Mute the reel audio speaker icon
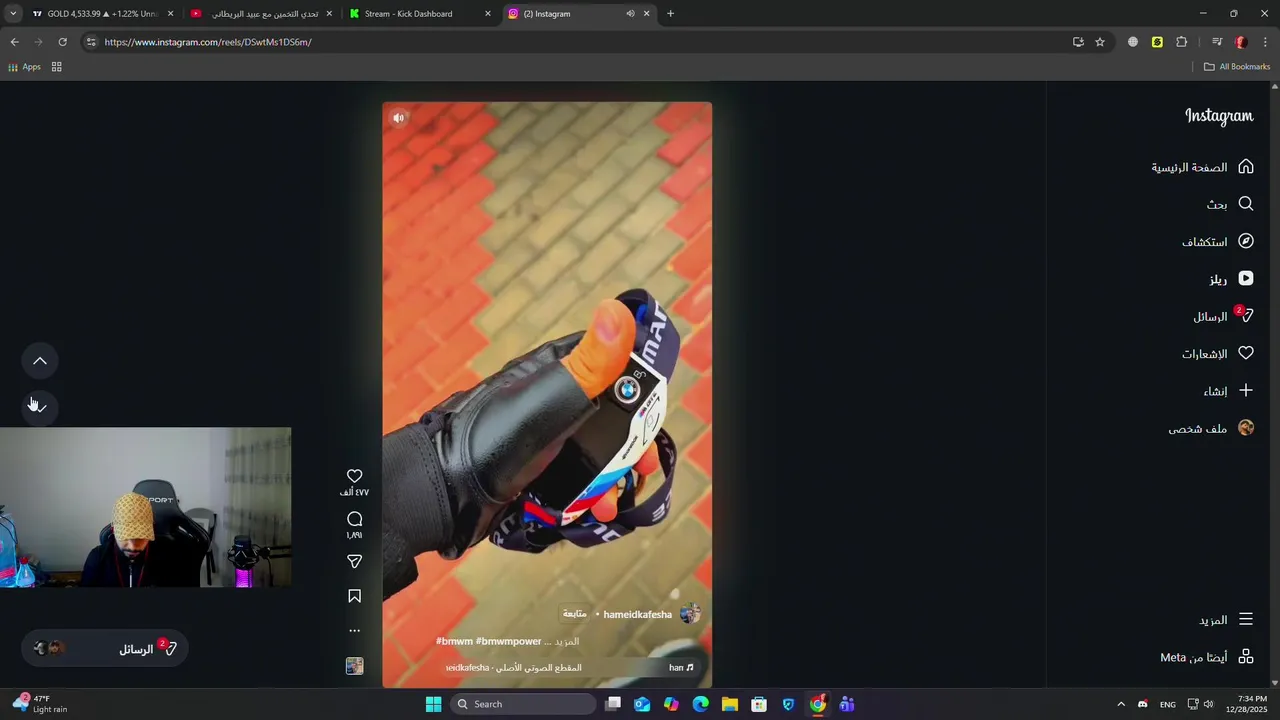Image resolution: width=1280 pixels, height=720 pixels. pyautogui.click(x=398, y=118)
